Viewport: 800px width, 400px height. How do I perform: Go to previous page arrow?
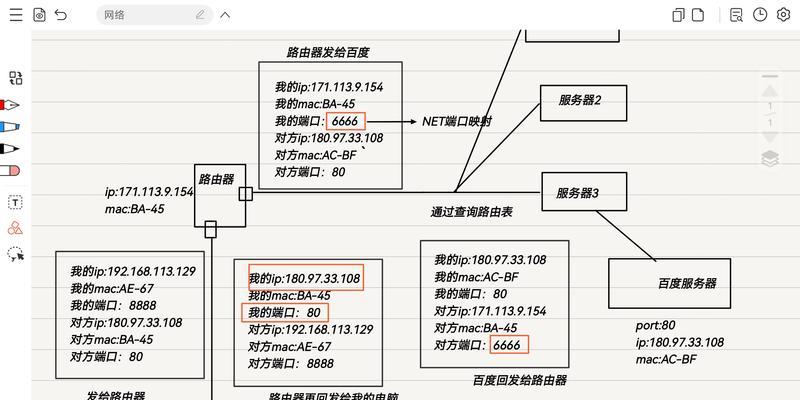click(x=770, y=91)
